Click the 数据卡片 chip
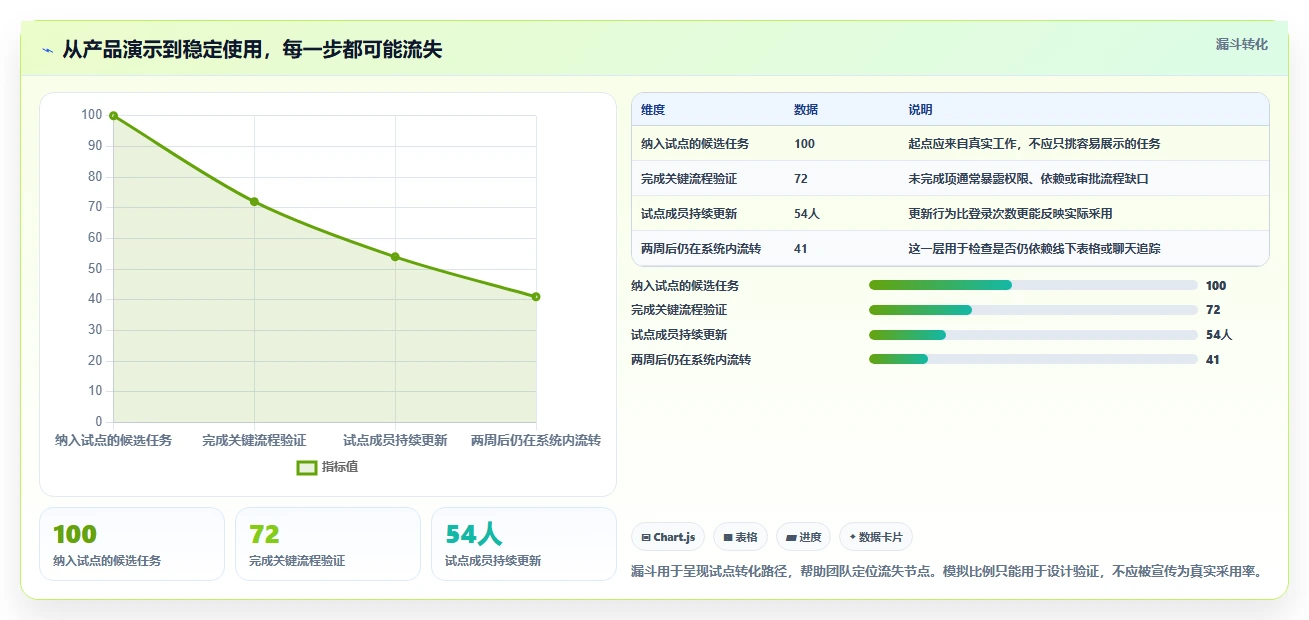The image size is (1309, 620). 876,537
